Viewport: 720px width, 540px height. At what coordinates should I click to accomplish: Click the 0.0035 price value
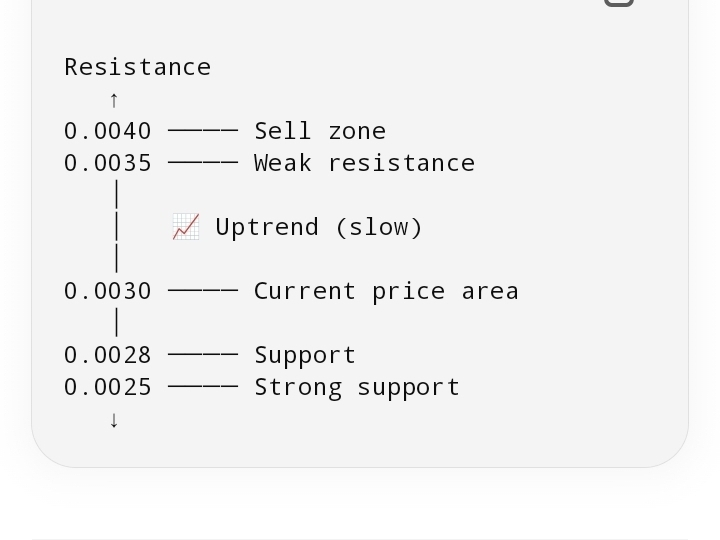coord(108,163)
